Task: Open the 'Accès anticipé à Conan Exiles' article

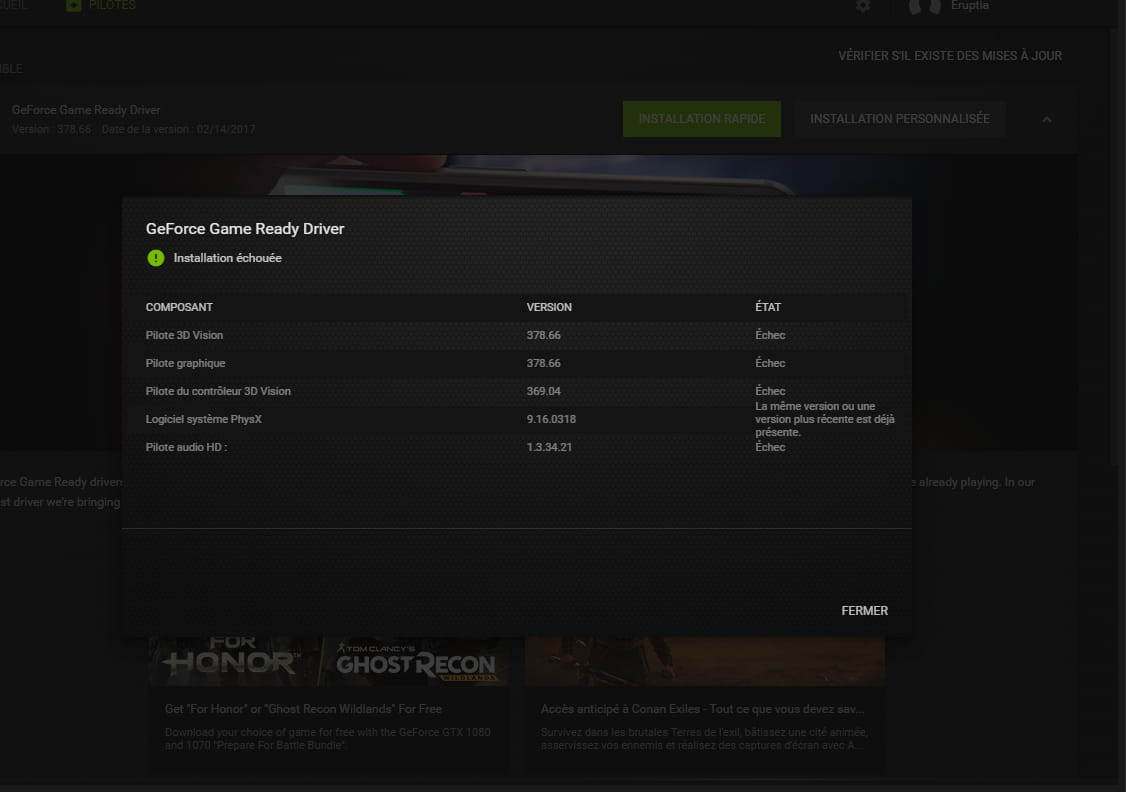Action: coord(702,709)
